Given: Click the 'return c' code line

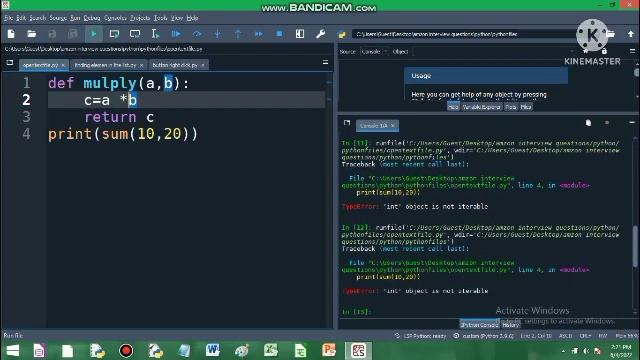Looking at the screenshot, I should (x=119, y=117).
